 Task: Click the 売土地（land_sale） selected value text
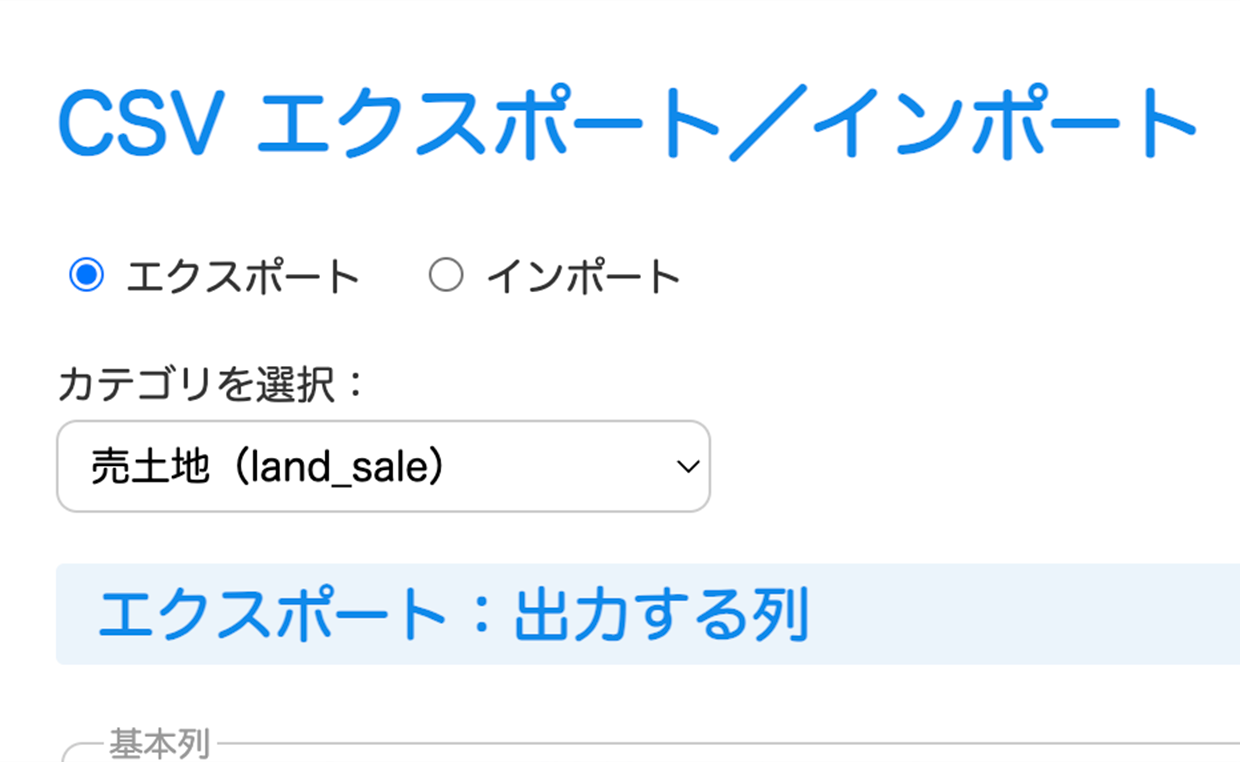pyautogui.click(x=267, y=467)
